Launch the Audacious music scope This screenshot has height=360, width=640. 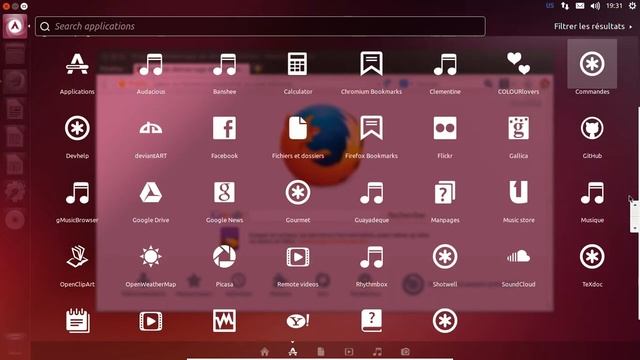[151, 64]
